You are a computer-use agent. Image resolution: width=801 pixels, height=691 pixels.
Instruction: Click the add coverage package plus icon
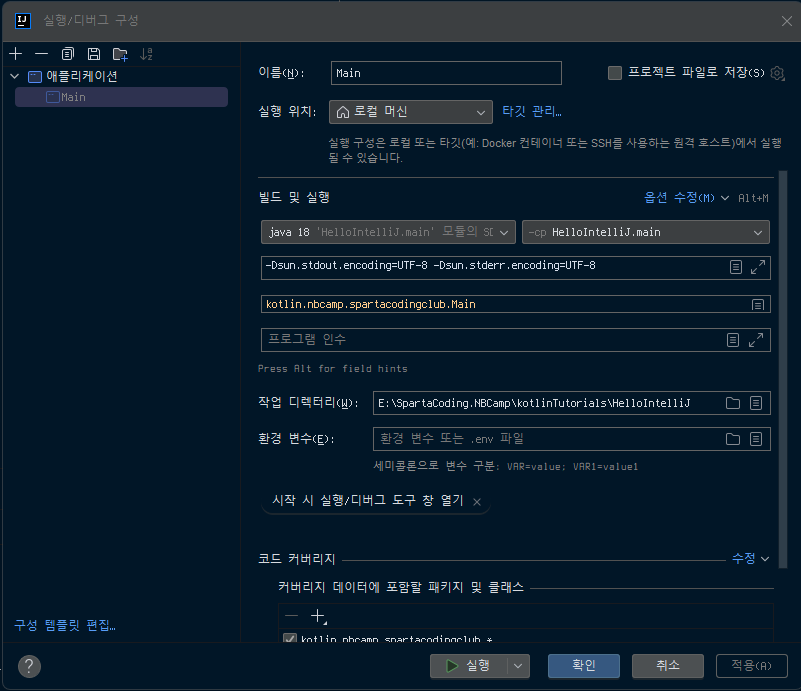[318, 616]
